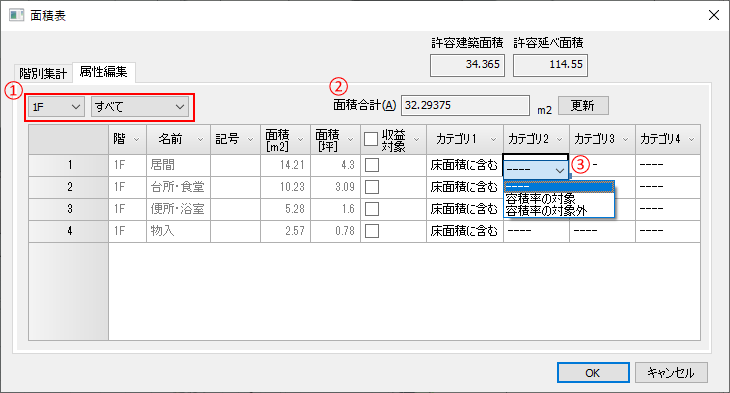
Task: Click 記号 cell in 居間 row
Action: tap(235, 165)
